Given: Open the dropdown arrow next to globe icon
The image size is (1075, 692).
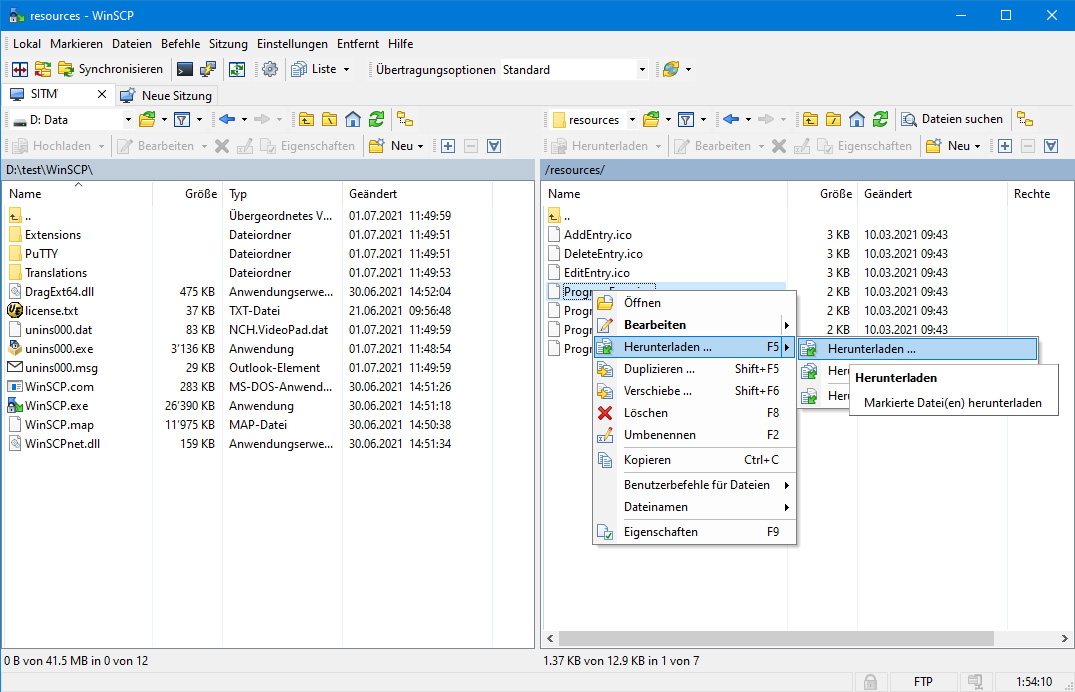Looking at the screenshot, I should tap(688, 69).
